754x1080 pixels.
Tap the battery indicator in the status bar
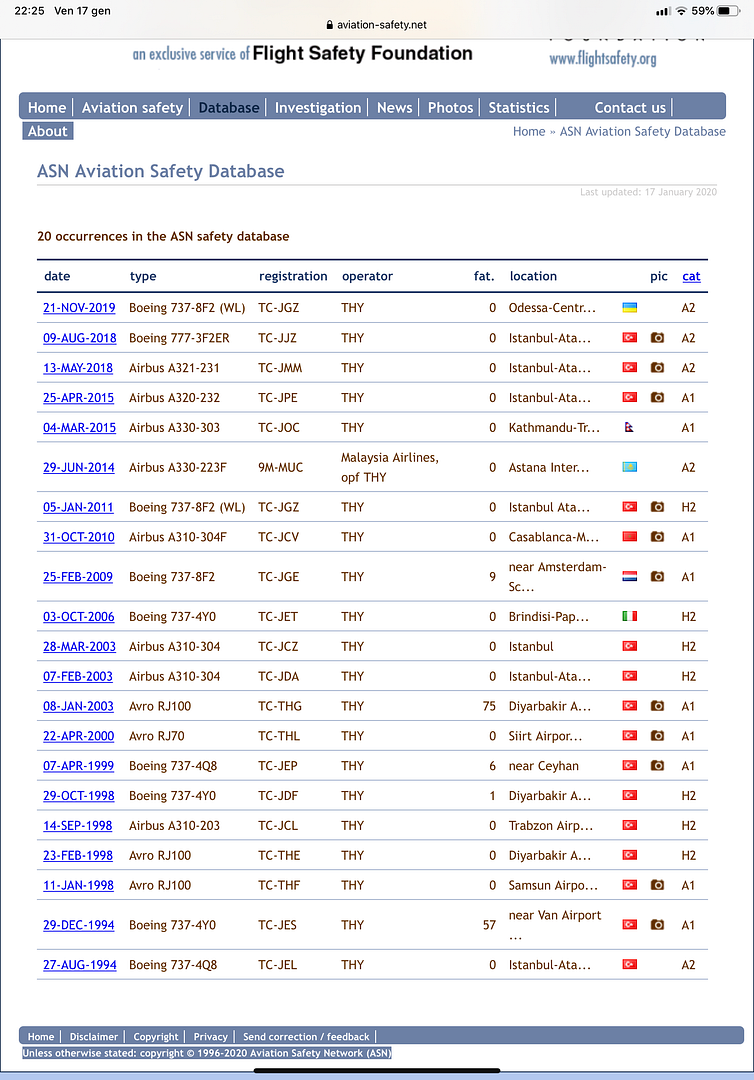tap(728, 11)
